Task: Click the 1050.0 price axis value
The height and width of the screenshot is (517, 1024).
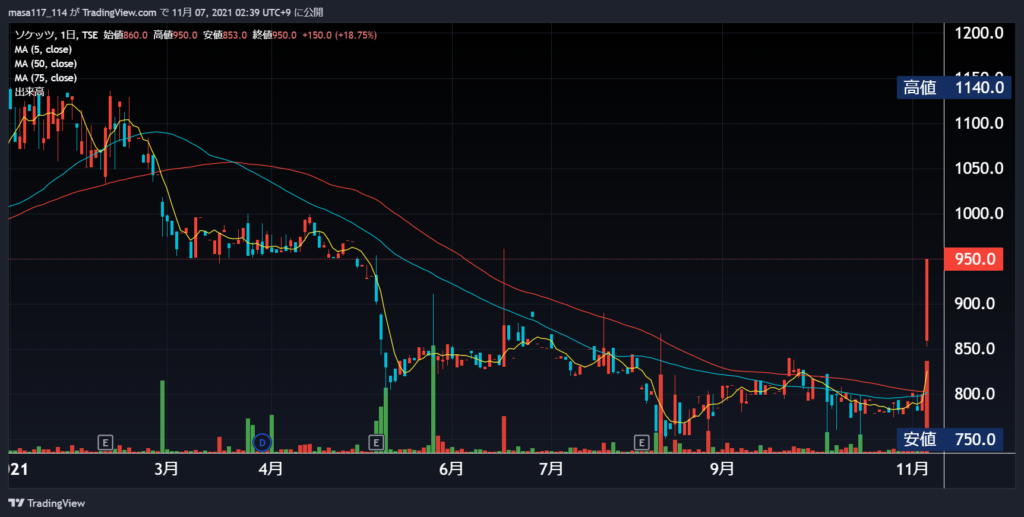Action: point(979,168)
